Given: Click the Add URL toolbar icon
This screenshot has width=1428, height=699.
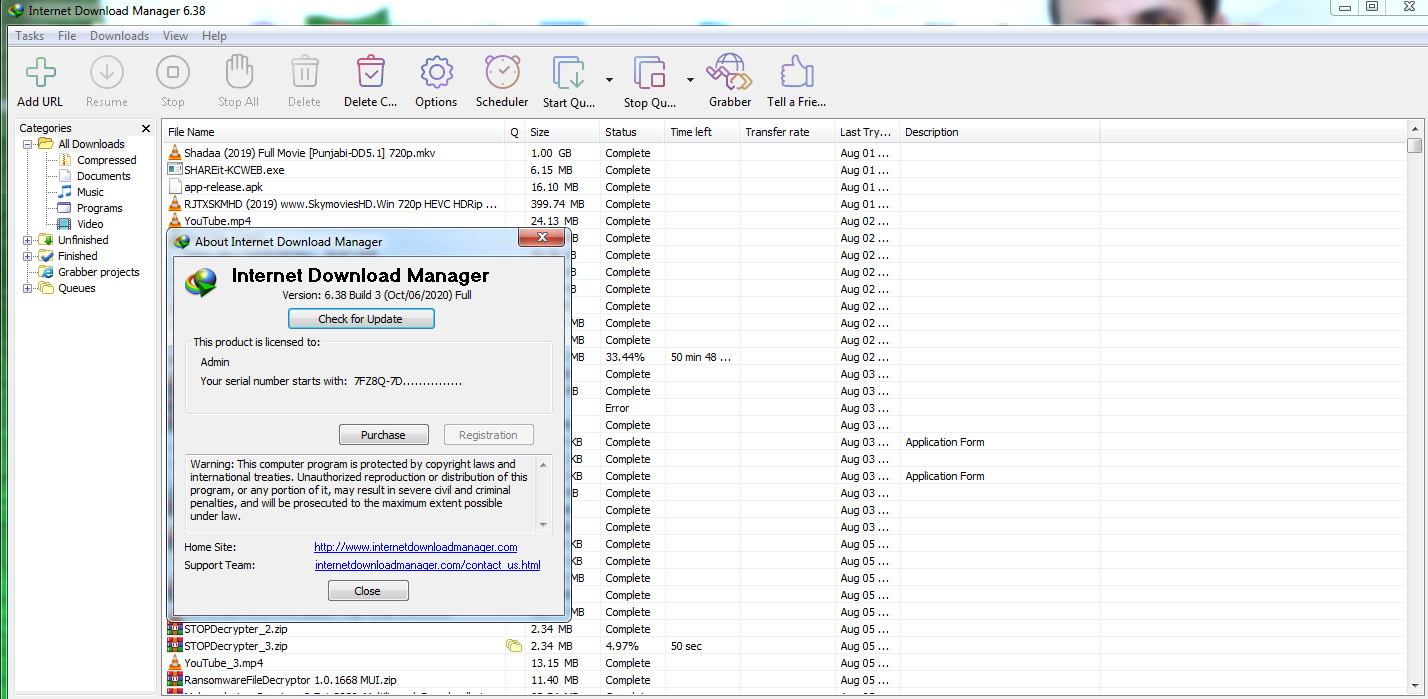Looking at the screenshot, I should point(40,73).
